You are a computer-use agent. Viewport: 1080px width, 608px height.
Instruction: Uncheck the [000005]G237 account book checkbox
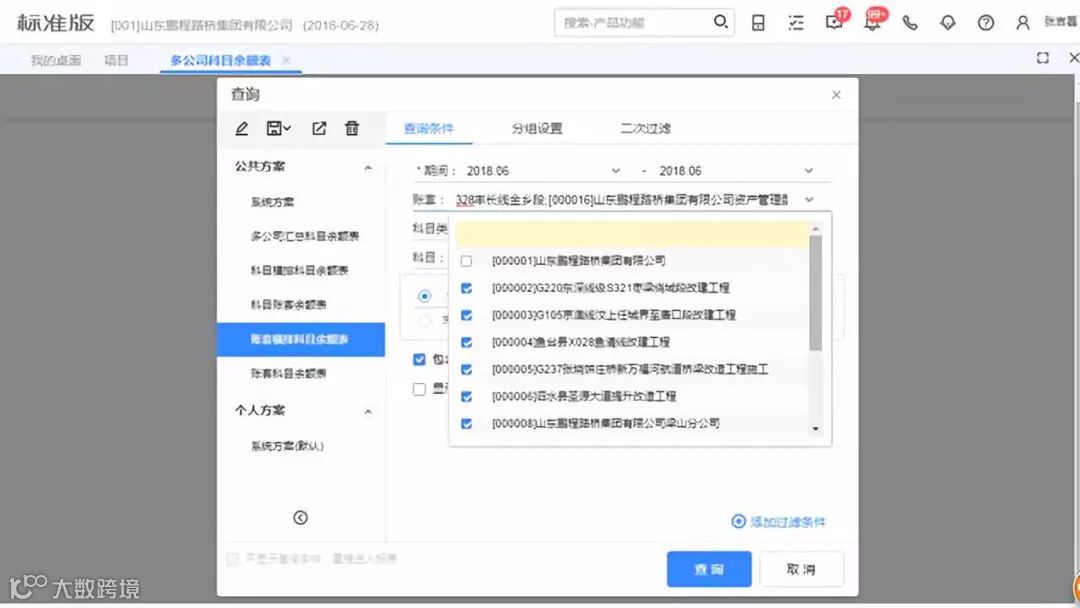tap(466, 369)
